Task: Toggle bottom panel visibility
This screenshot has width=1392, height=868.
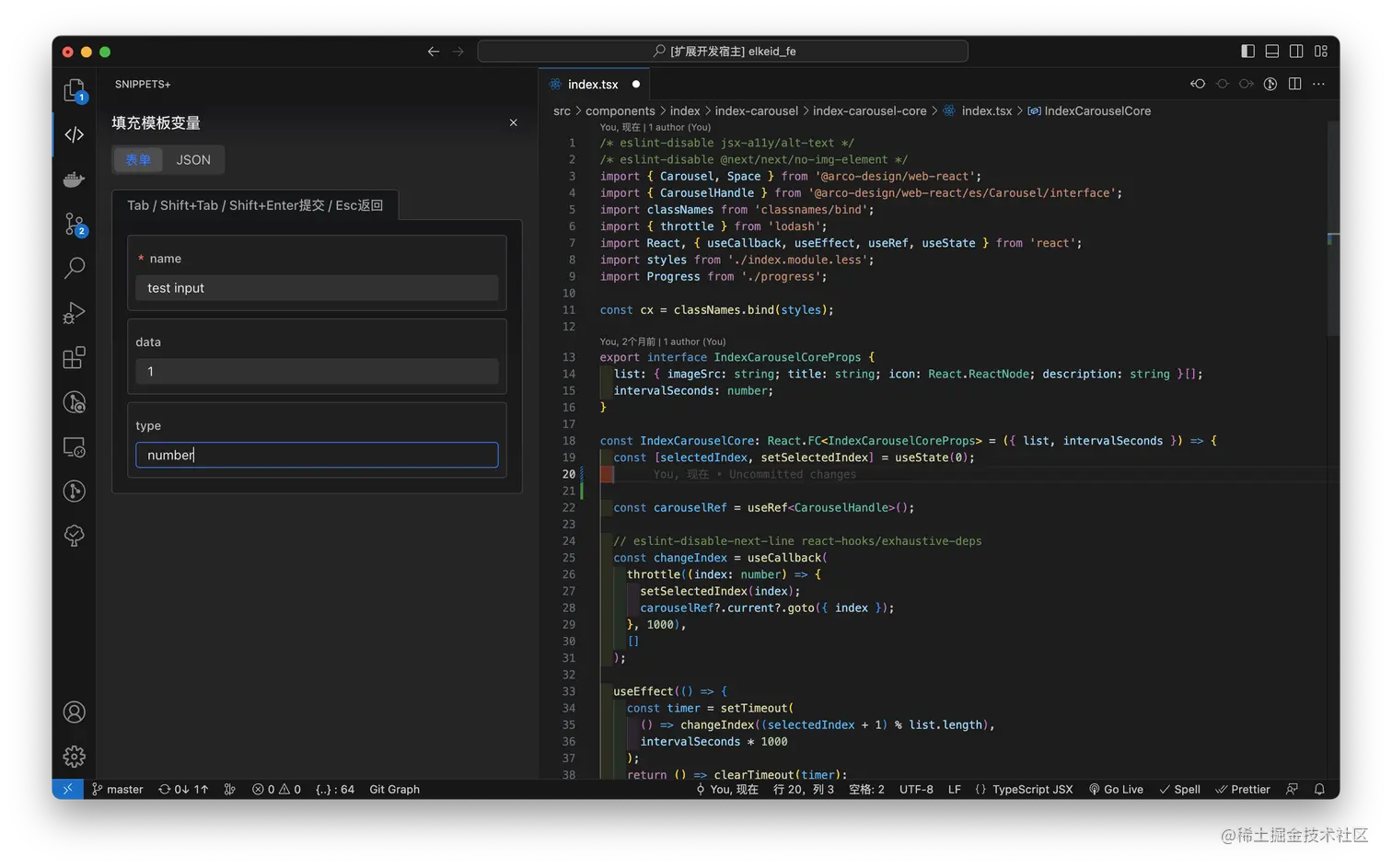Action: [x=1272, y=52]
